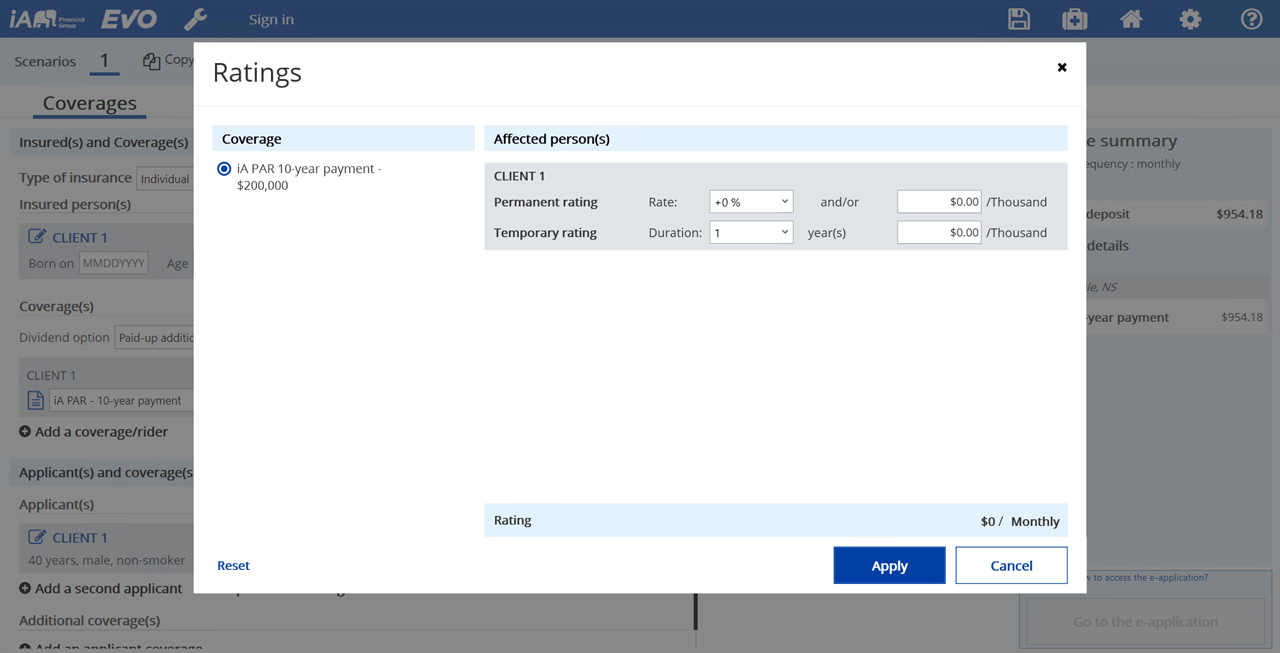This screenshot has width=1280, height=653.
Task: Open the permanent rating Rate dropdown
Action: pyautogui.click(x=750, y=202)
